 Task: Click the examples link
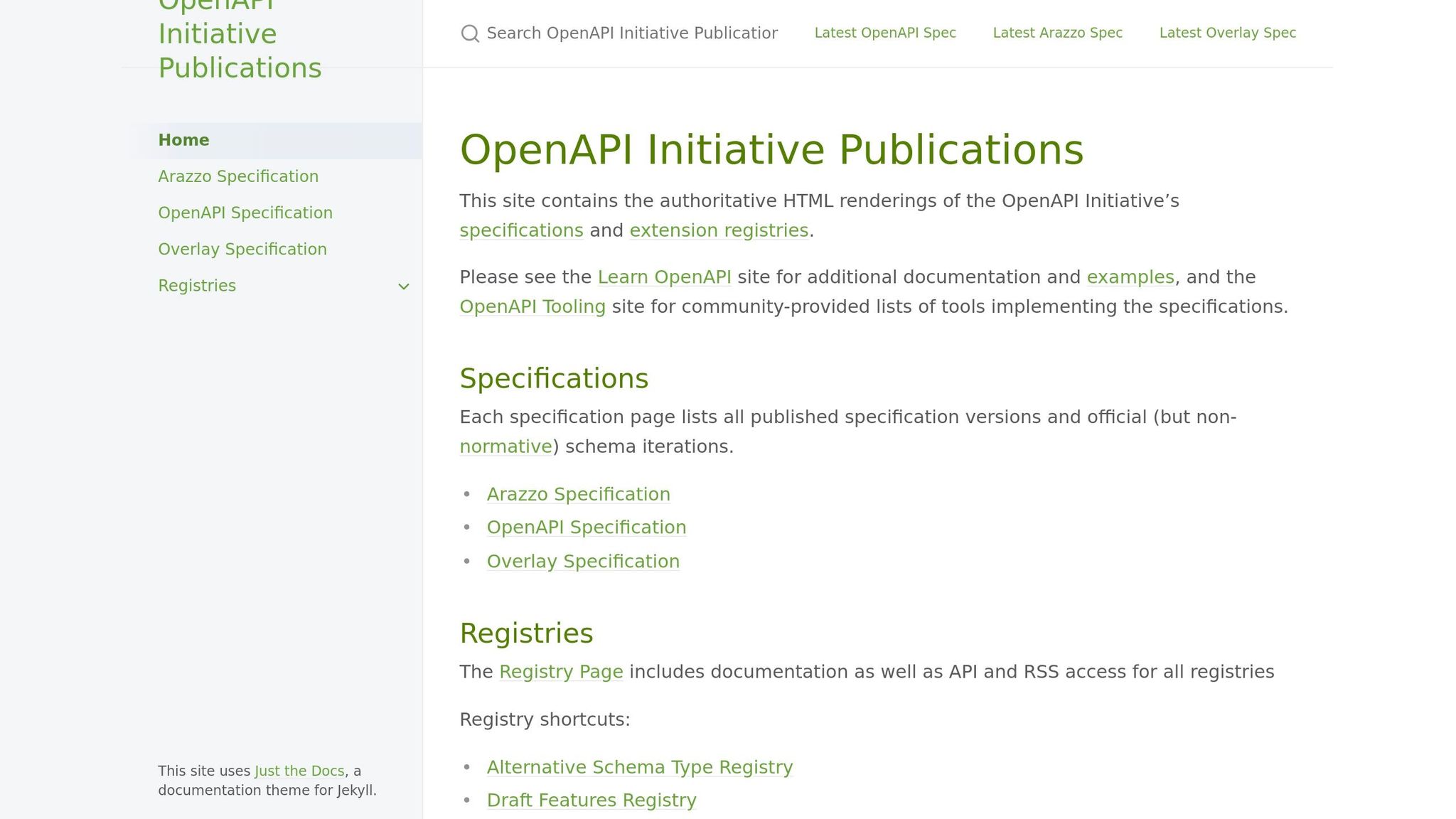click(x=1130, y=277)
